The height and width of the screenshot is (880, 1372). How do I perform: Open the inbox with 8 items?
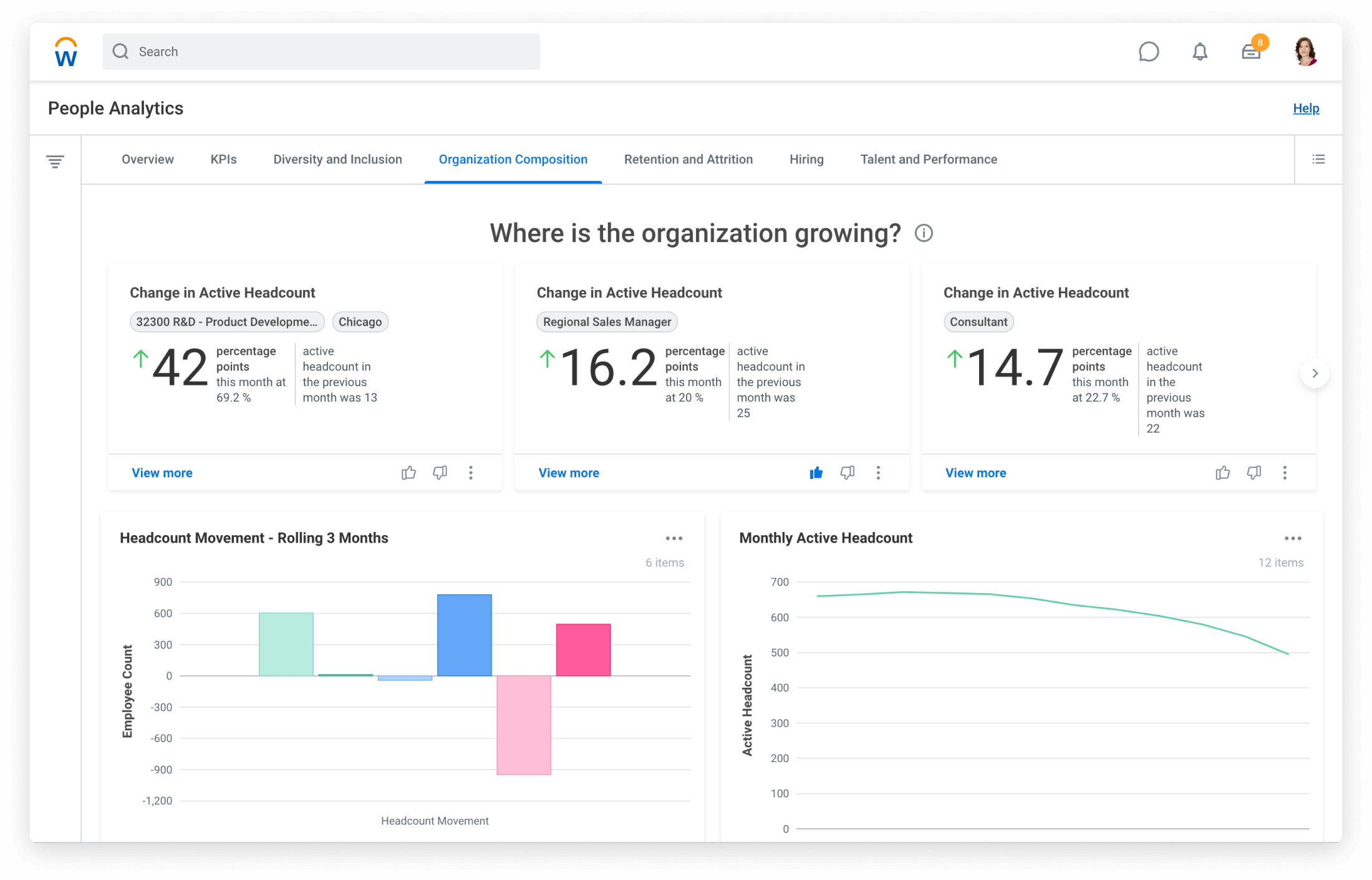1251,52
